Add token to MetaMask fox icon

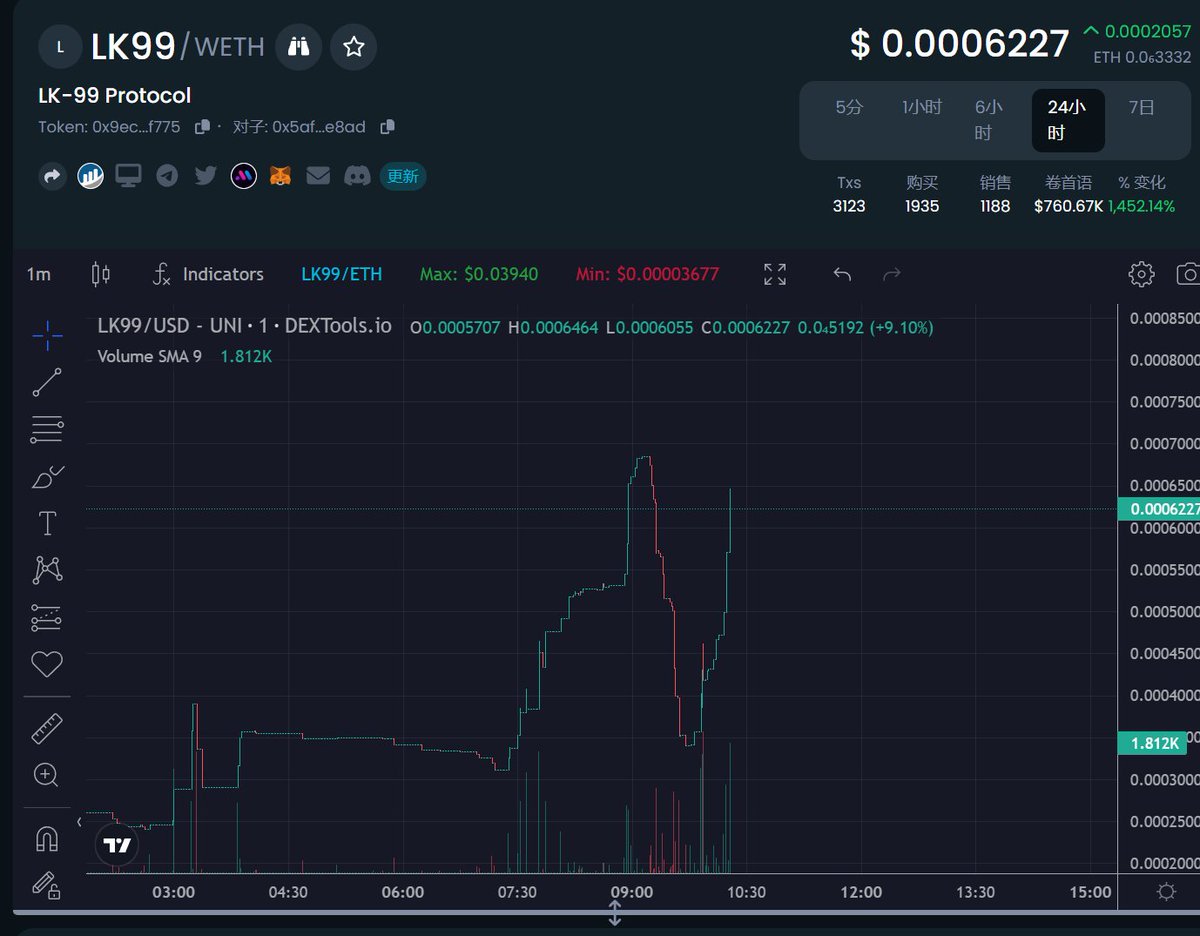[x=282, y=177]
